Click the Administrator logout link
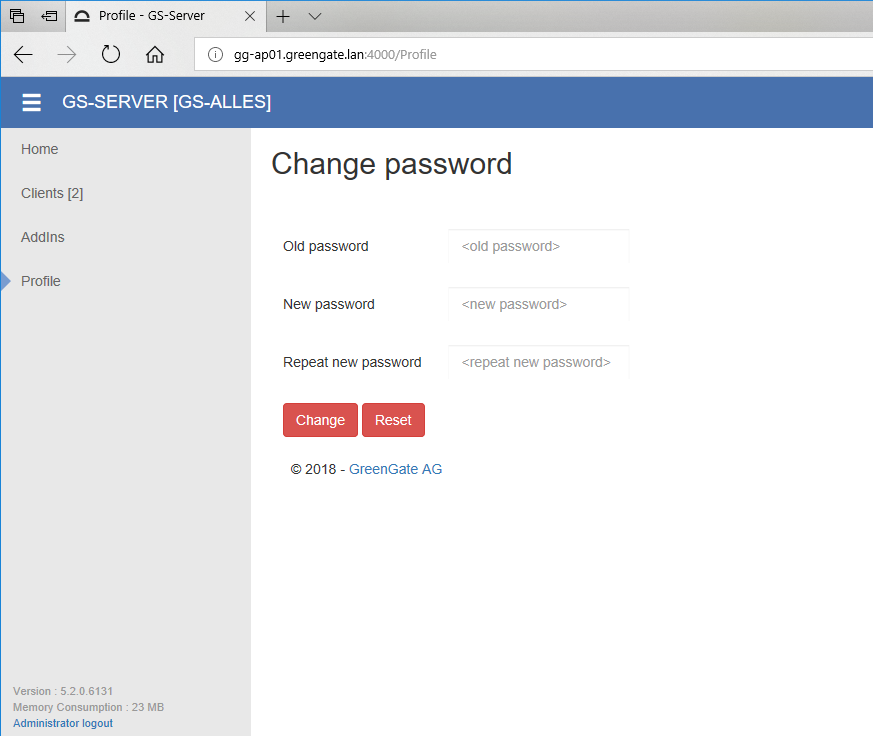873x736 pixels. coord(63,723)
